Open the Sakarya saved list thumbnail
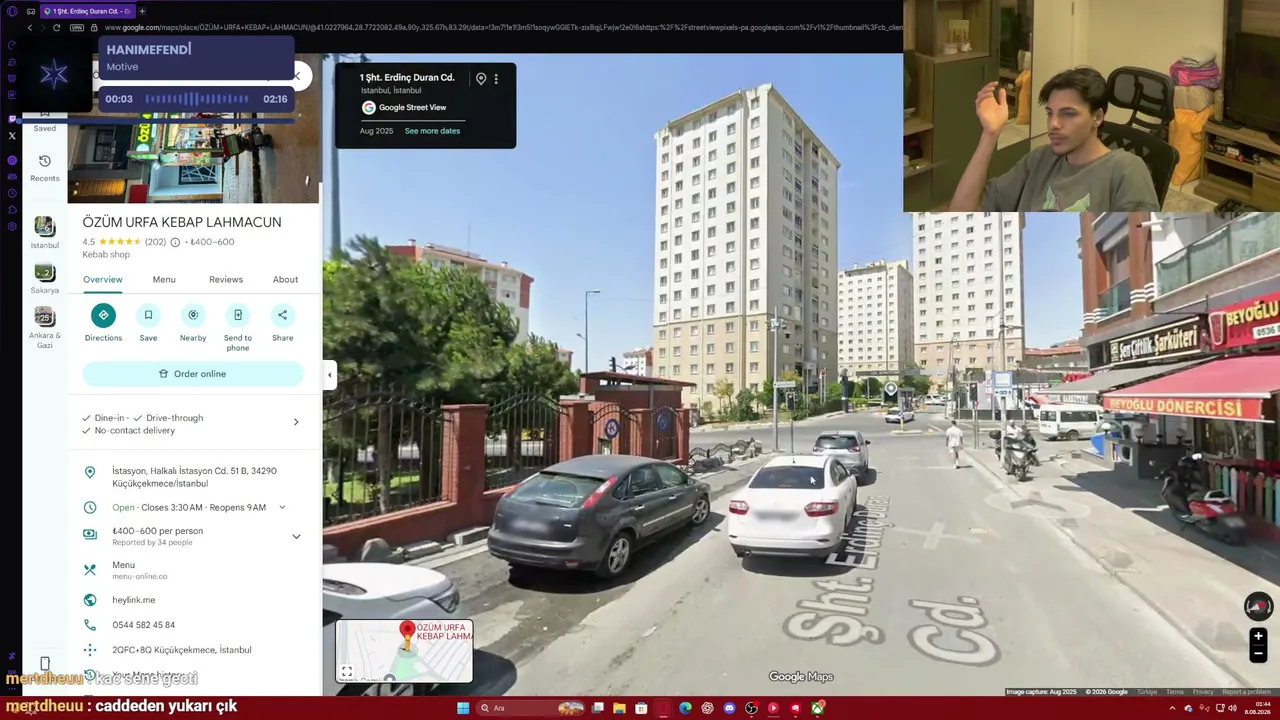This screenshot has height=720, width=1280. [44, 272]
